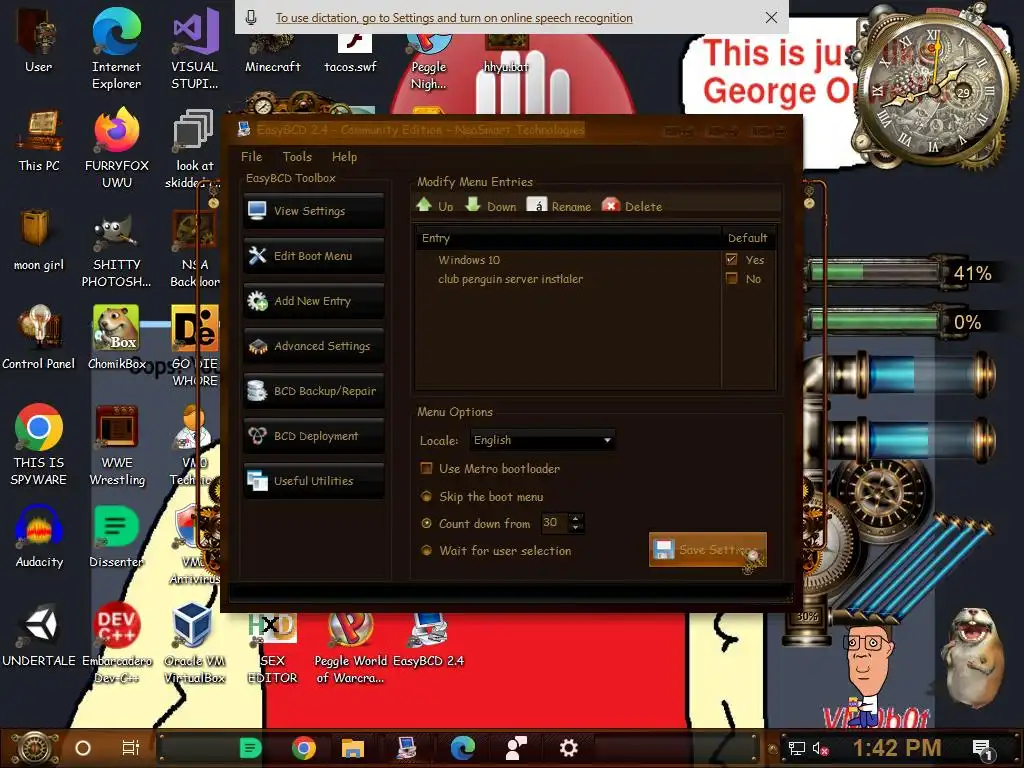Viewport: 1024px width, 768px height.
Task: Open Peggle World of Warcra... icon
Action: point(351,648)
